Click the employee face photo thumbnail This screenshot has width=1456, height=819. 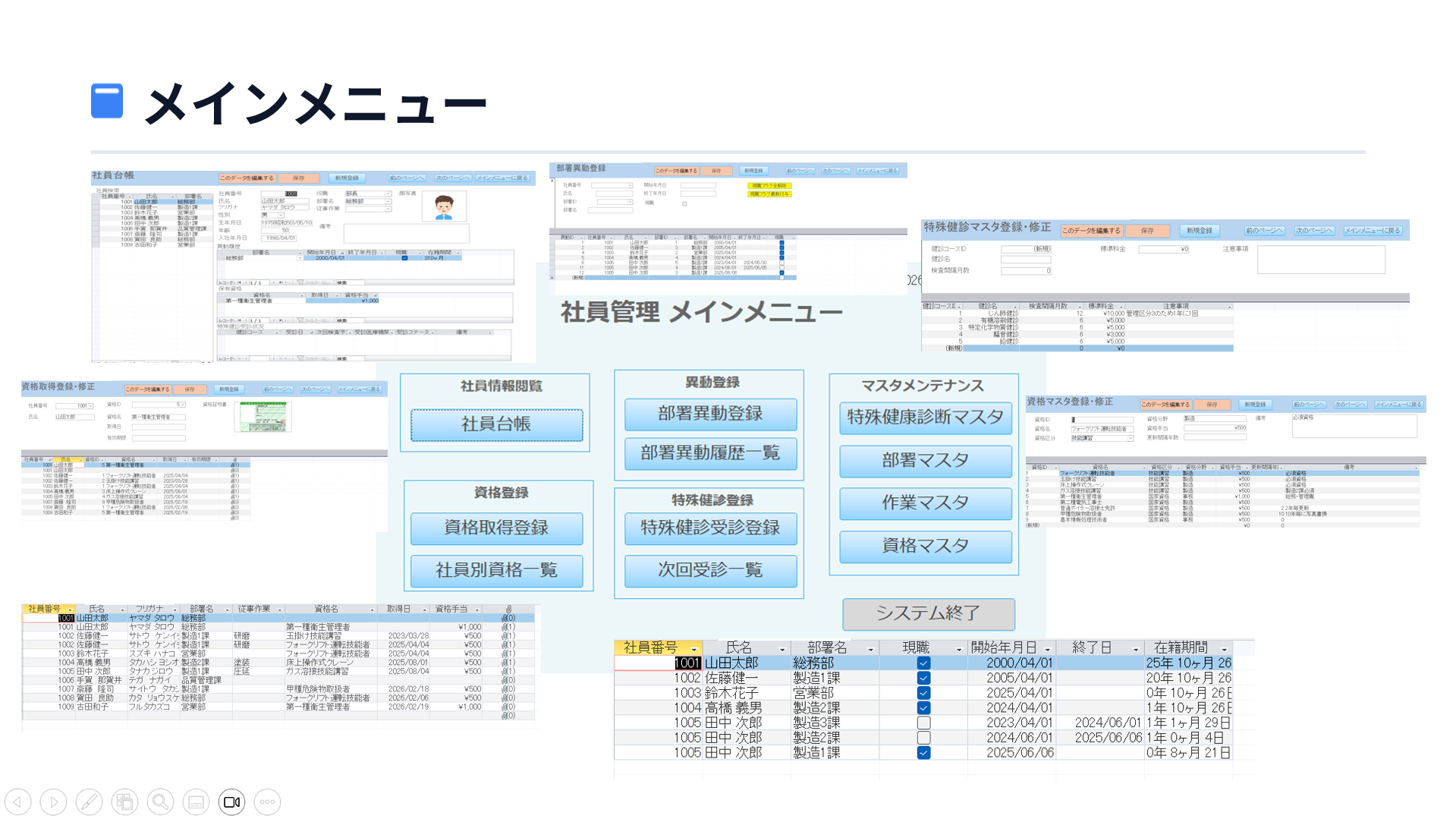pos(444,206)
